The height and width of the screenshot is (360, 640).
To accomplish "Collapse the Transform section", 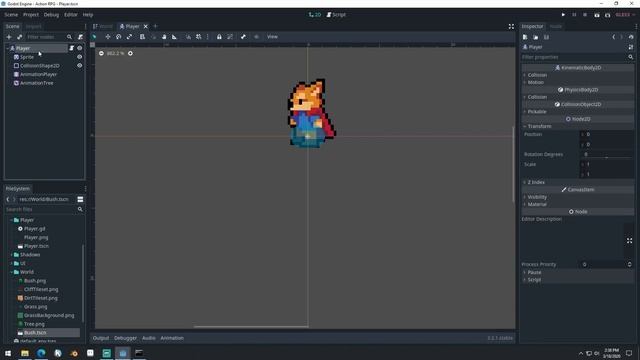I will coord(539,127).
